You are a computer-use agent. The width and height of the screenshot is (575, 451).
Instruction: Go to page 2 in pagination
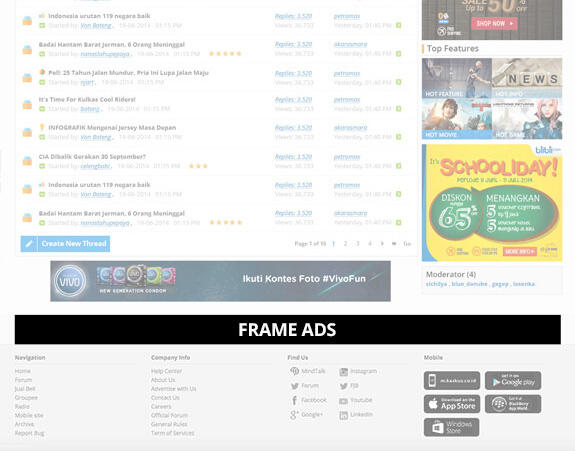(x=345, y=243)
